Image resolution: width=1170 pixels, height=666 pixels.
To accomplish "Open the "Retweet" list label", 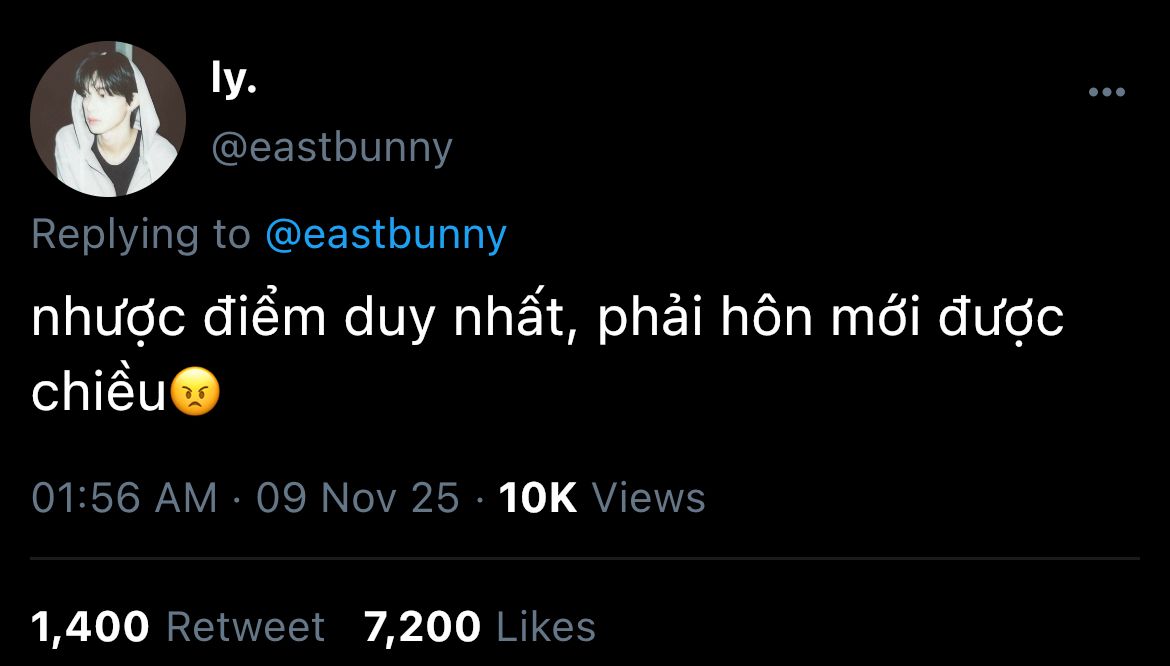I will pyautogui.click(x=245, y=627).
